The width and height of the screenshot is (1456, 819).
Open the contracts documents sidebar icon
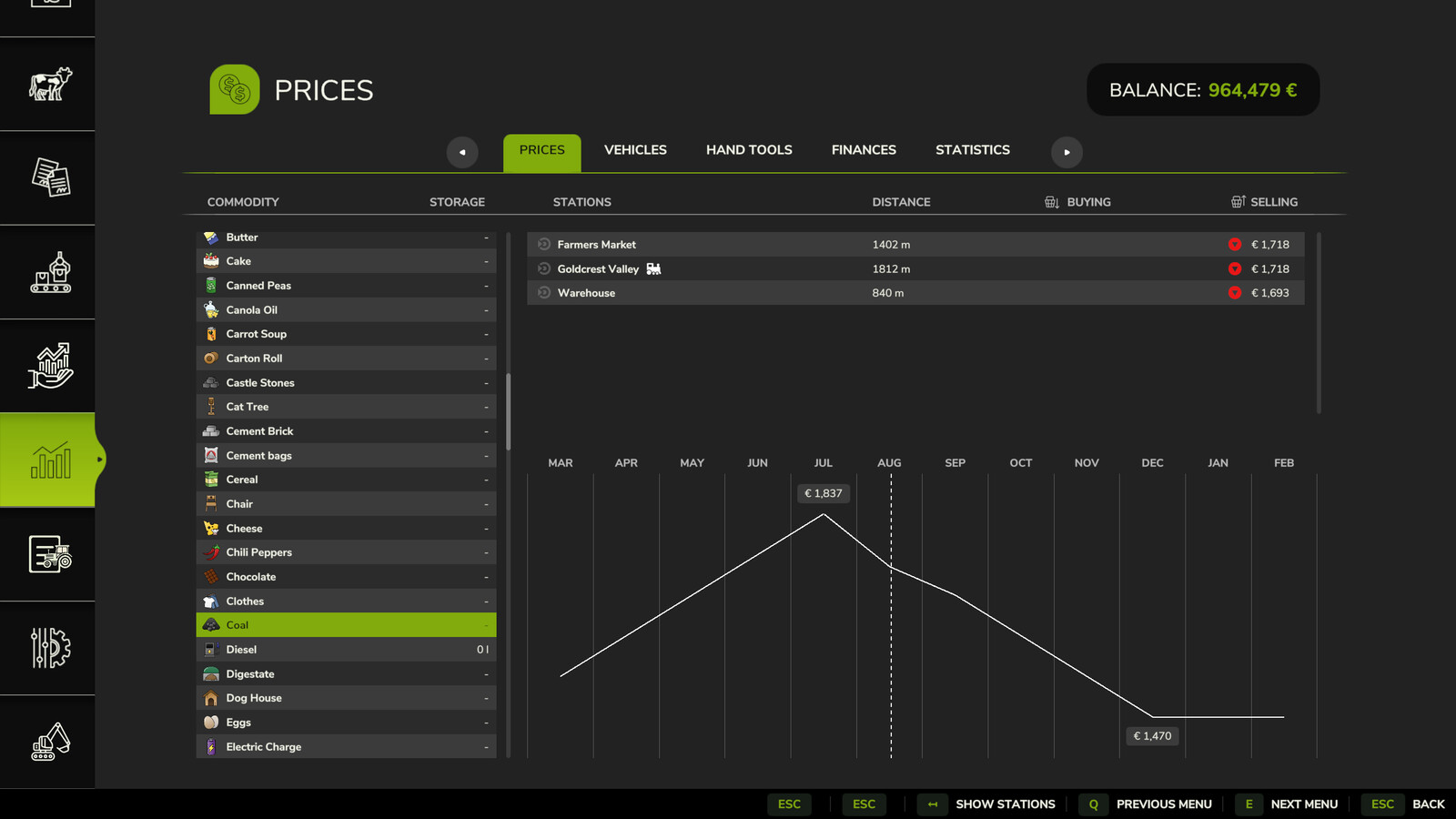click(49, 178)
